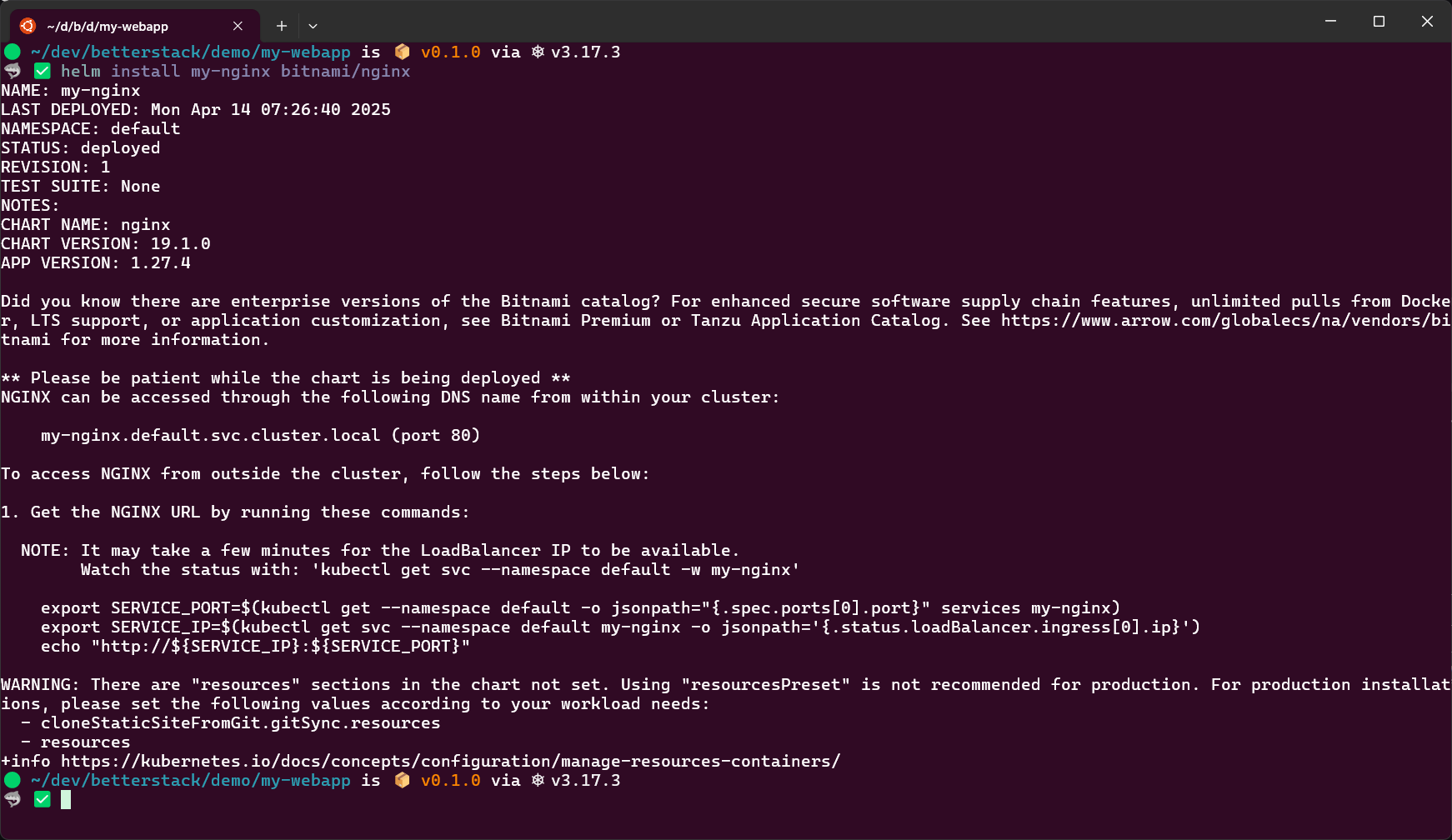Viewport: 1452px width, 840px height.
Task: Click green checkmark beside helm install command
Action: point(43,71)
